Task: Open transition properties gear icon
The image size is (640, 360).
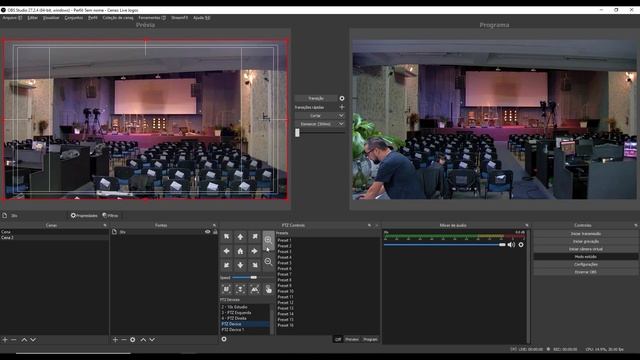Action: [x=342, y=98]
